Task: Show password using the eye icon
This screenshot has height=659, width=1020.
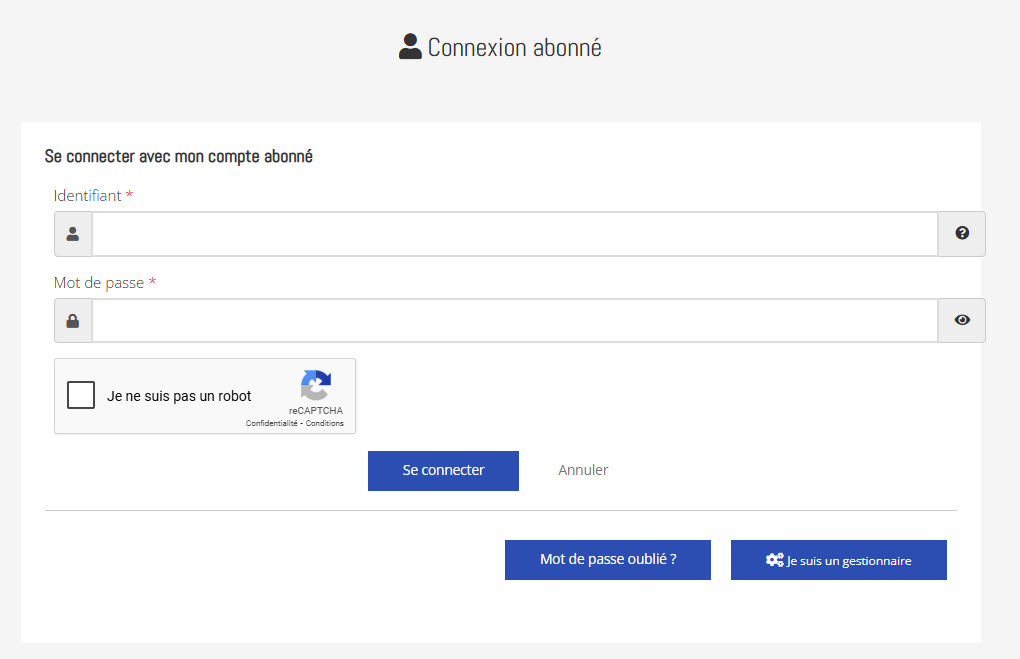Action: pos(962,320)
